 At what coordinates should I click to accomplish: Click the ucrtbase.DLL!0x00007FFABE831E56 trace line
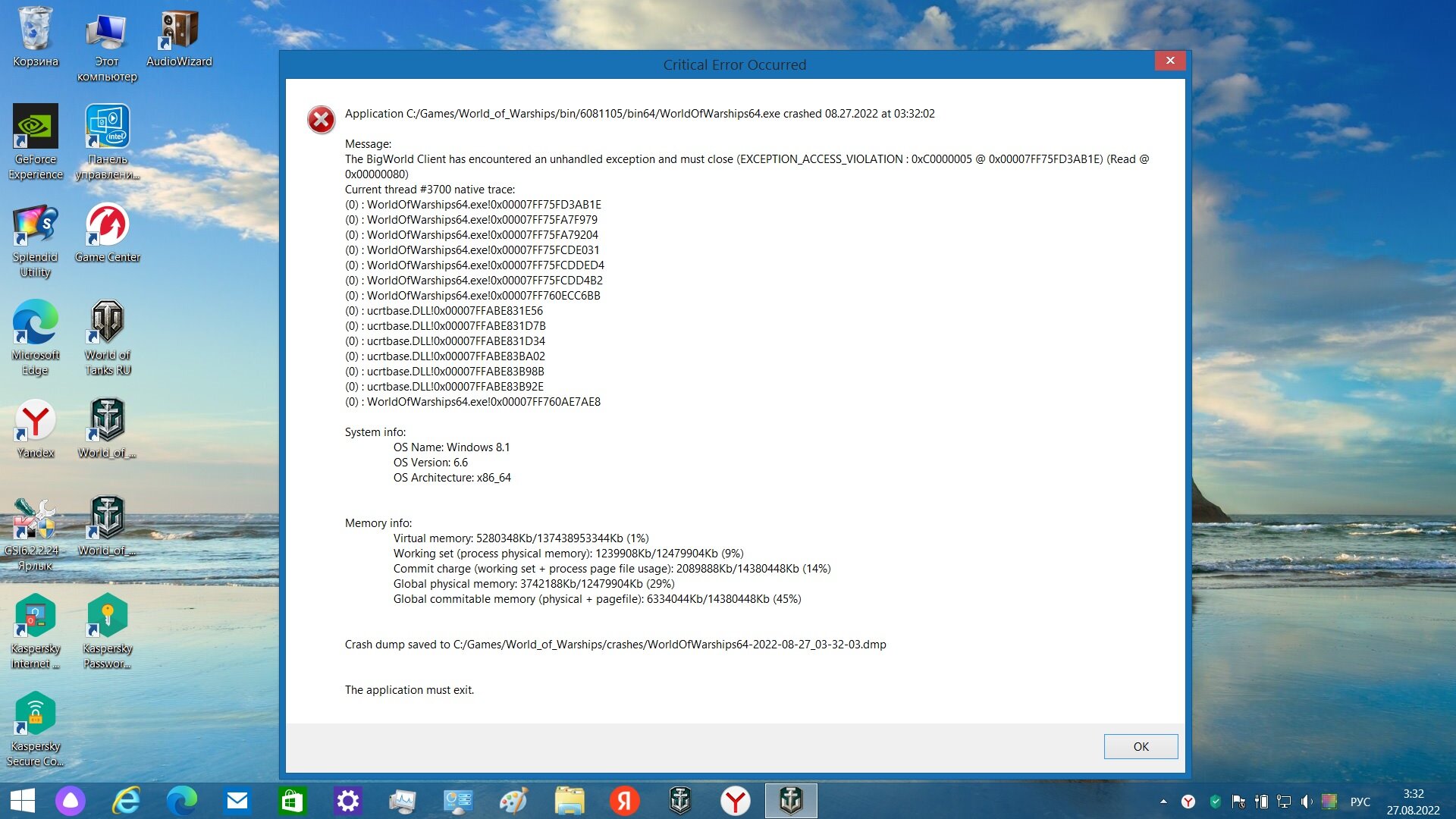(x=444, y=311)
